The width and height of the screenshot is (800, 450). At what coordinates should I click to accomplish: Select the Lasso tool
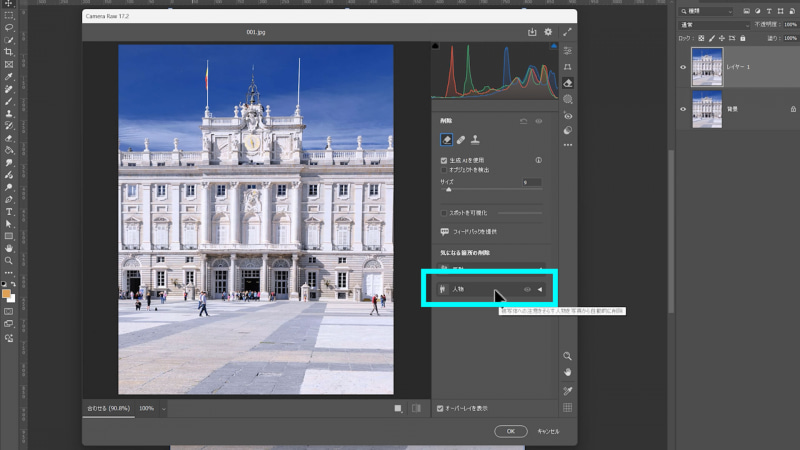pos(9,28)
